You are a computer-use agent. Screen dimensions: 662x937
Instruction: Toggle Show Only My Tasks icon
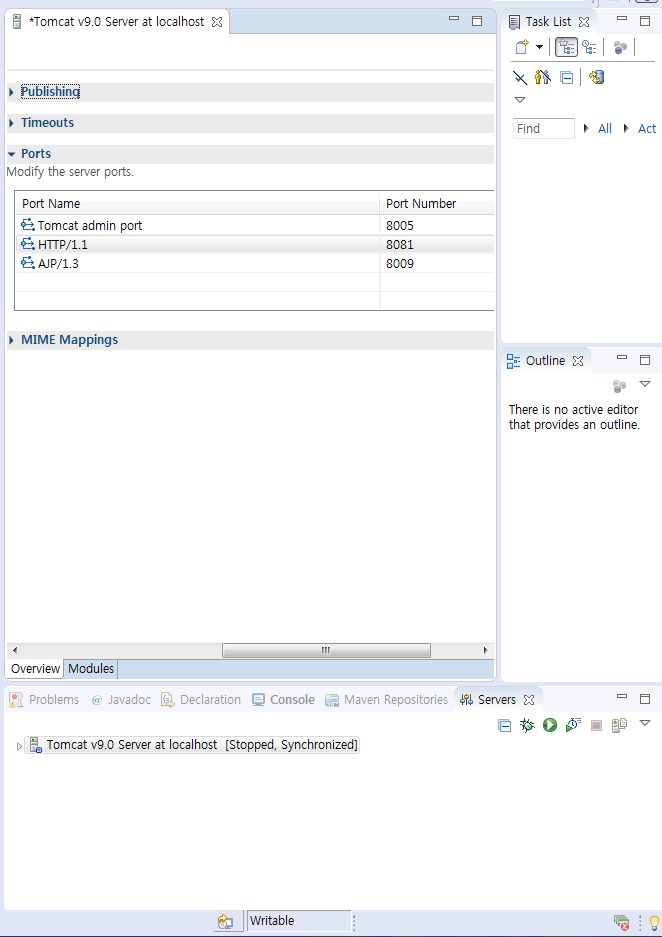point(543,77)
